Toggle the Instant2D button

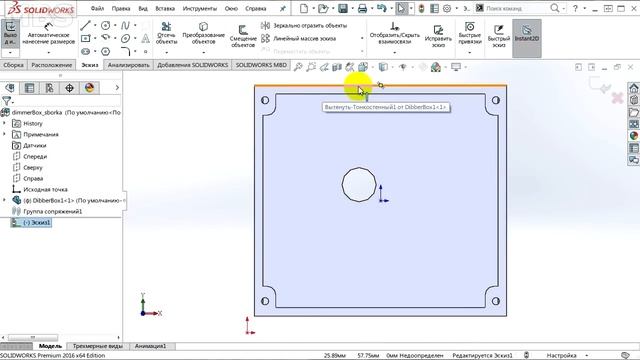pyautogui.click(x=527, y=38)
